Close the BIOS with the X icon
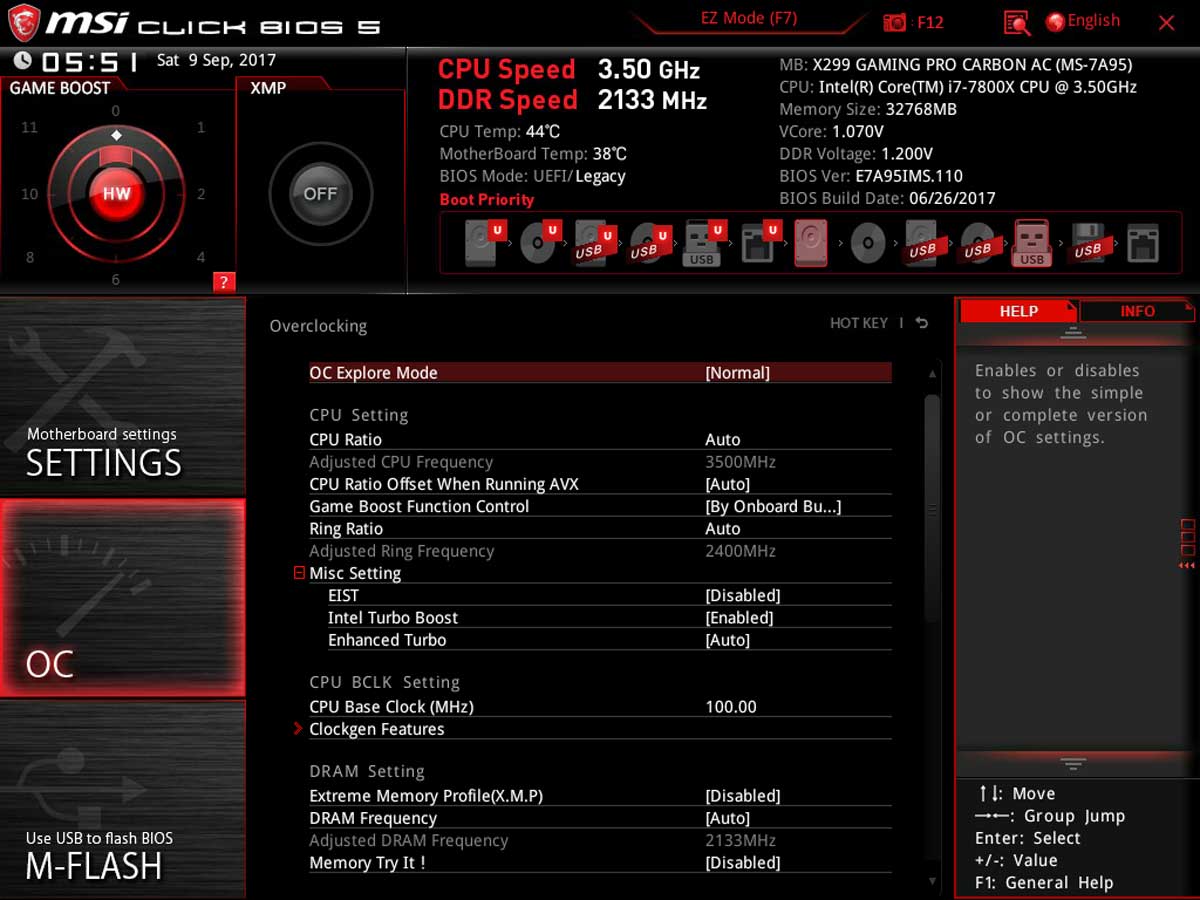 pyautogui.click(x=1166, y=22)
